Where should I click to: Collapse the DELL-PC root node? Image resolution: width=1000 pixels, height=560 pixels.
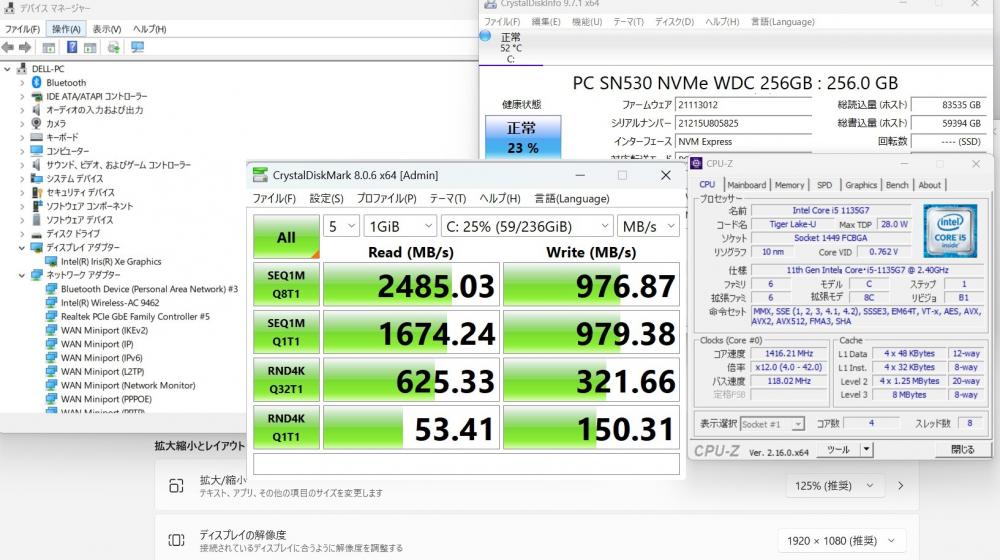(x=8, y=69)
